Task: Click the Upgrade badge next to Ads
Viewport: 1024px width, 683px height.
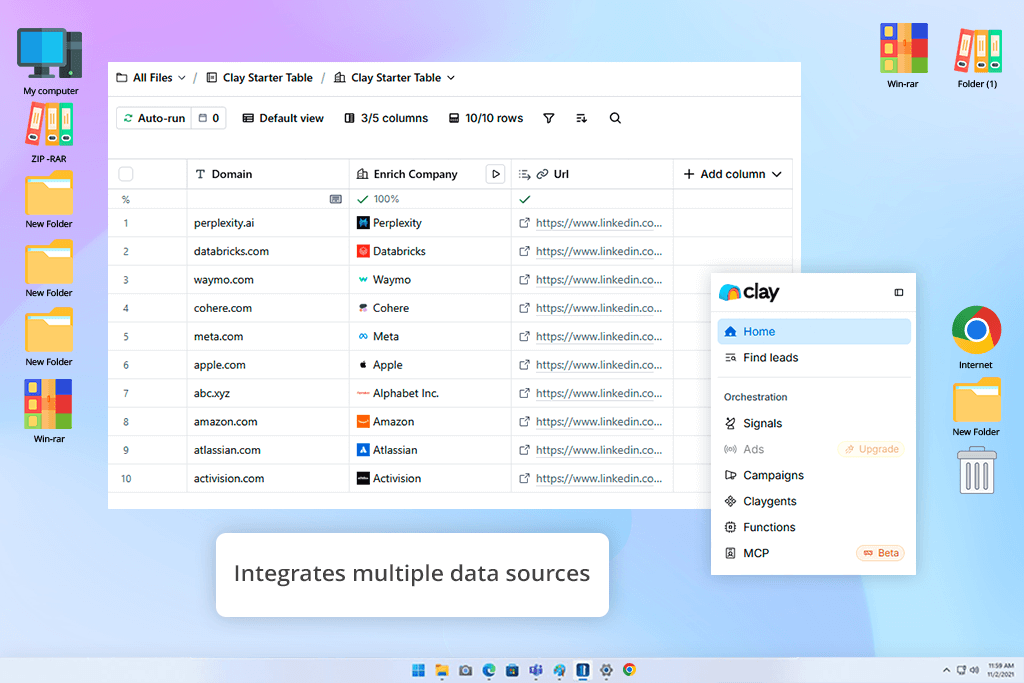Action: (x=871, y=449)
